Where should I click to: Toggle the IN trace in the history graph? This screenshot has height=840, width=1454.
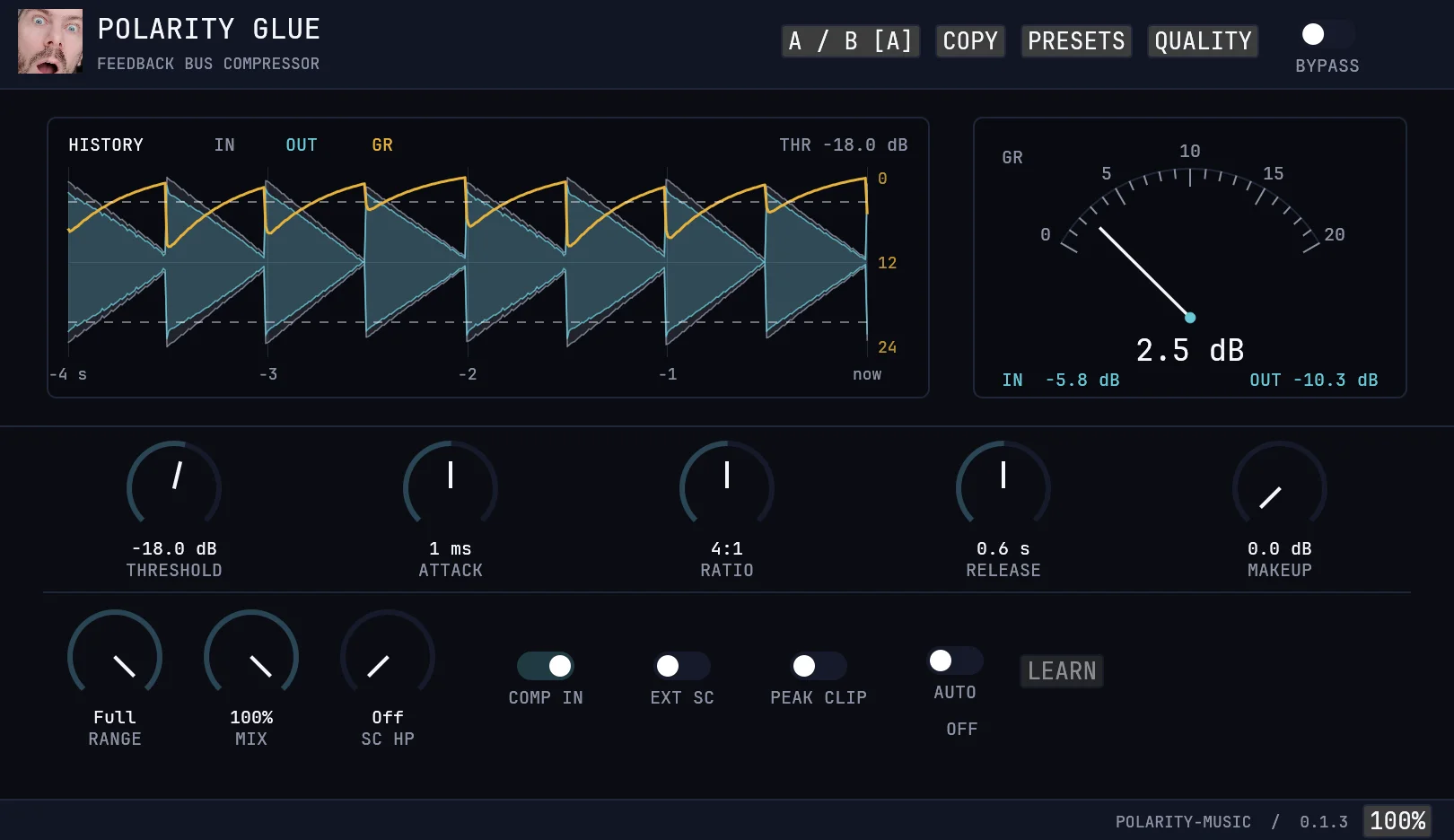pyautogui.click(x=224, y=144)
